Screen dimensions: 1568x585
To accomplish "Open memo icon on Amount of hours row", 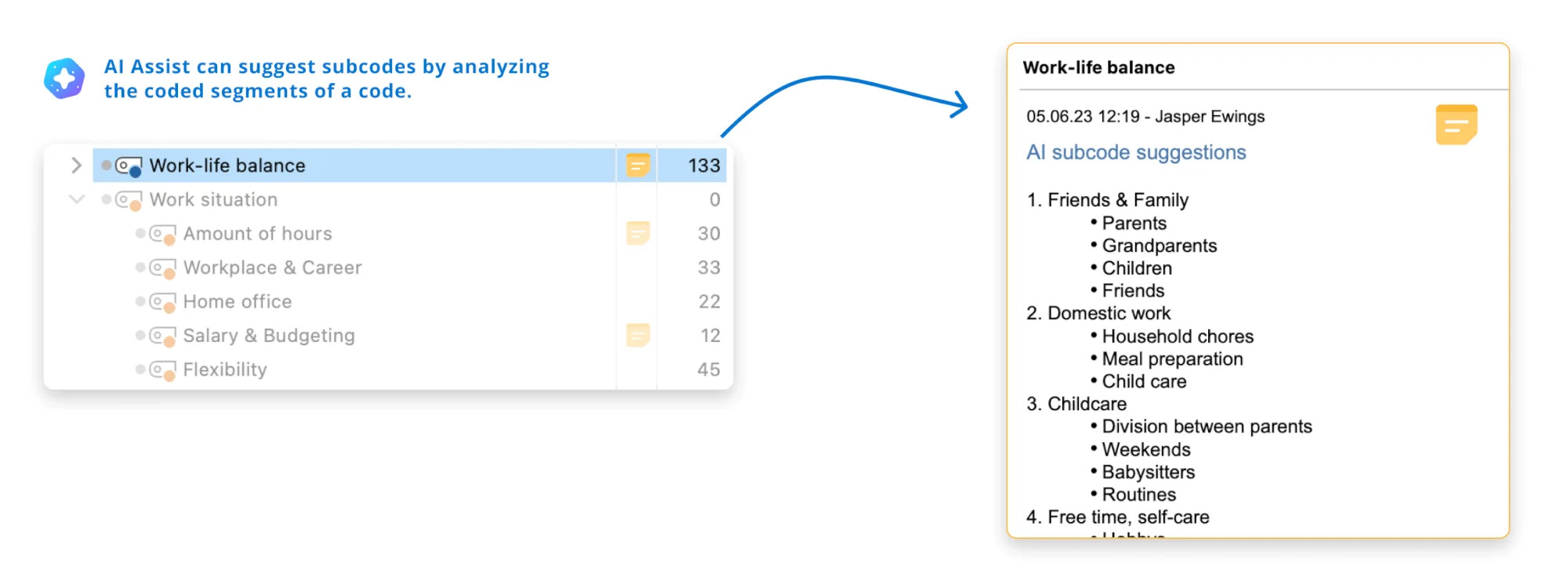I will (637, 234).
